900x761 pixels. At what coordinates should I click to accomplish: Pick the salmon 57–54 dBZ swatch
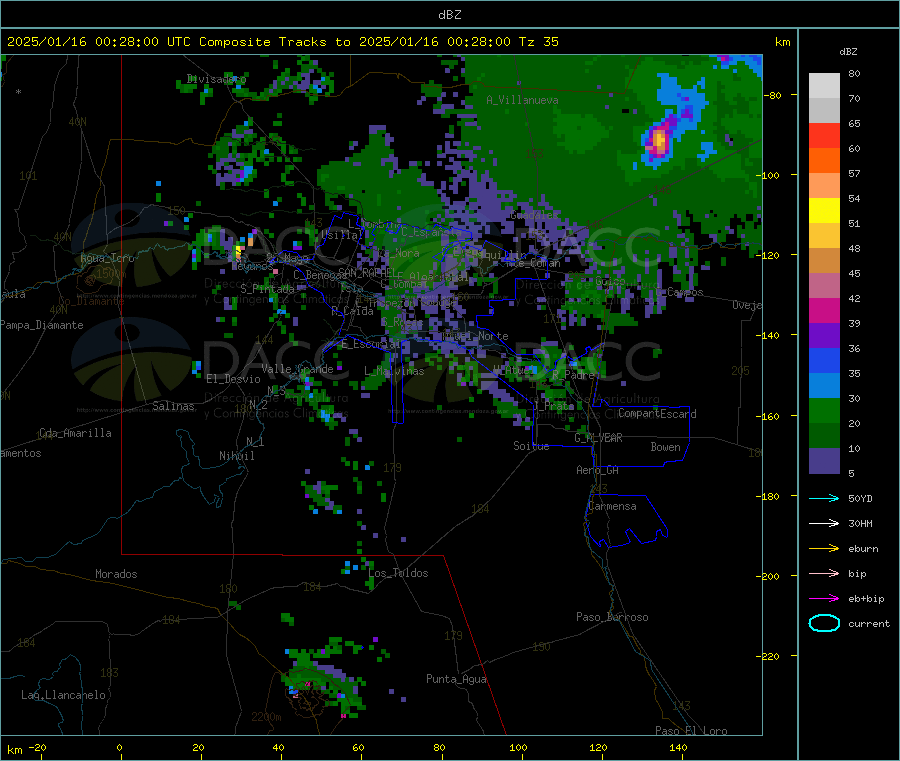(x=824, y=186)
